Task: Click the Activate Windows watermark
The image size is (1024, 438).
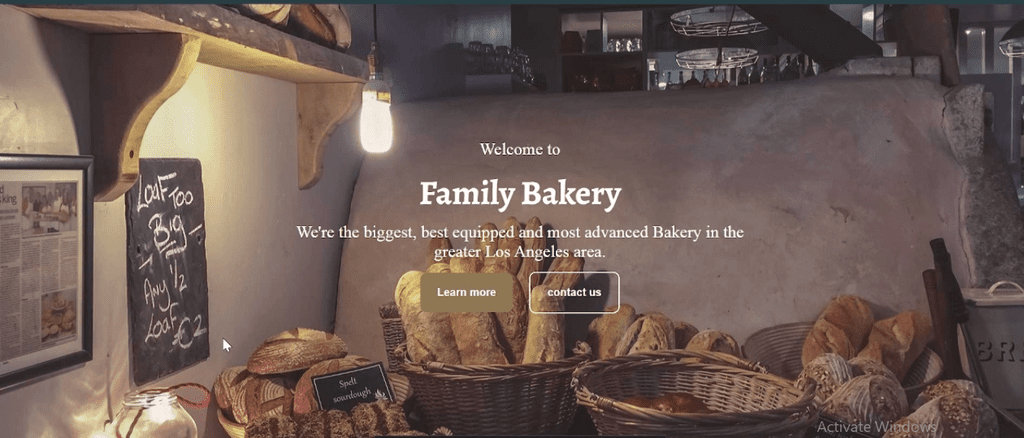Action: (876, 426)
